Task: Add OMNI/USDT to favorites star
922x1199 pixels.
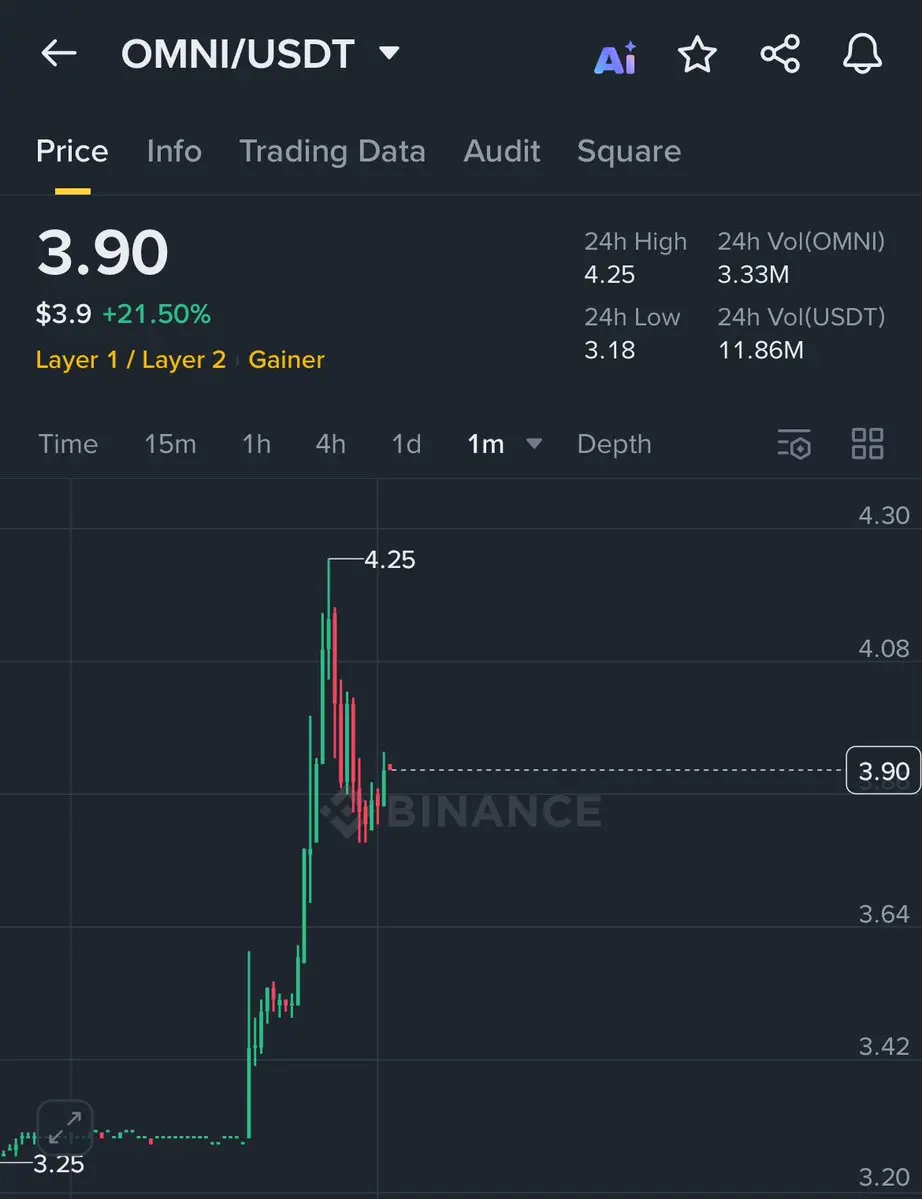Action: pos(697,55)
